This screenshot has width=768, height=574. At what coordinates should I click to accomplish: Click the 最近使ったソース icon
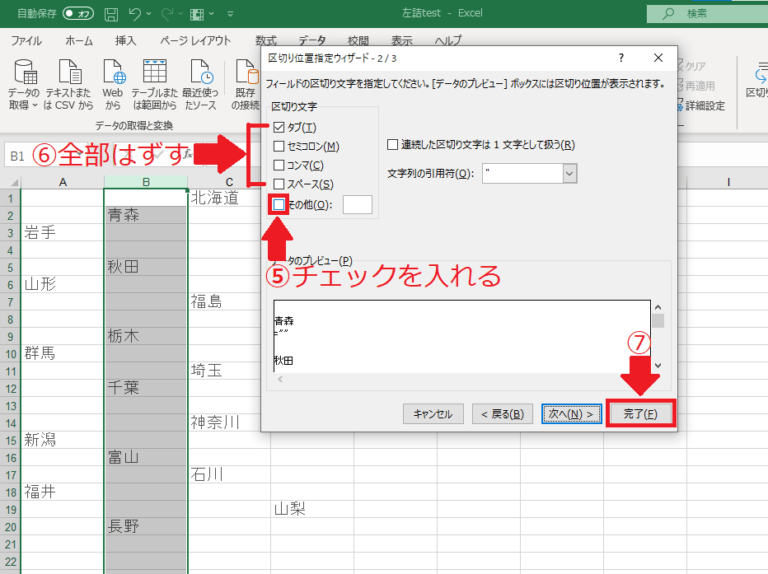pyautogui.click(x=201, y=72)
